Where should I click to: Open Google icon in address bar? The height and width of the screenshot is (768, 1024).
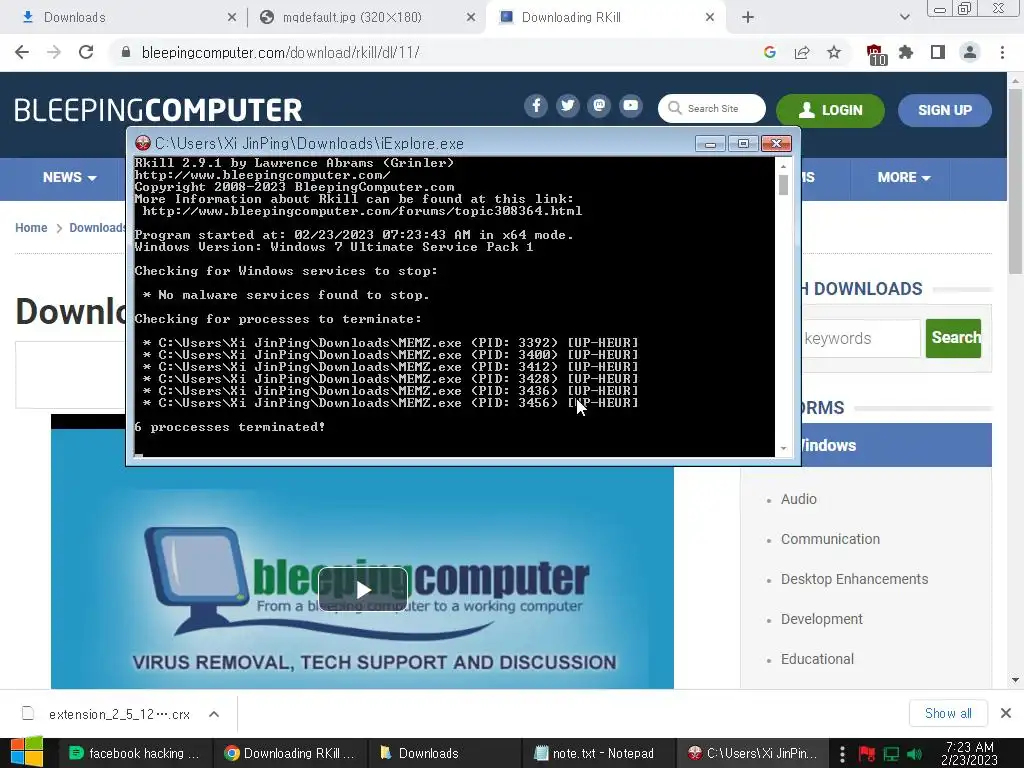click(770, 52)
